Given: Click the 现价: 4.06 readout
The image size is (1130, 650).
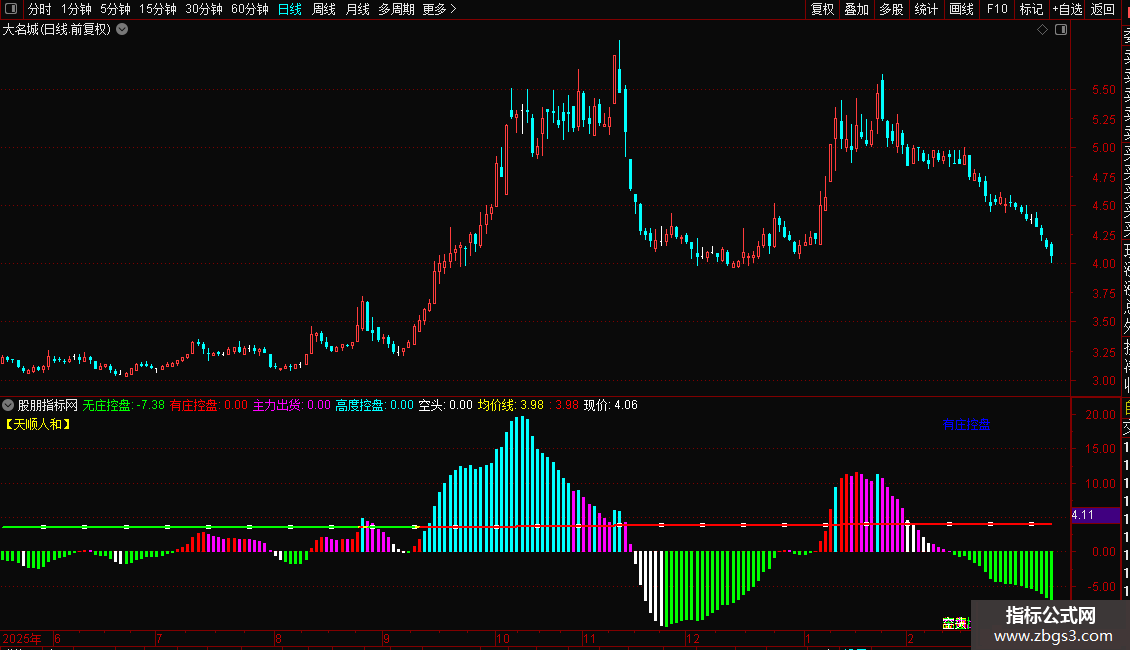Looking at the screenshot, I should coord(610,405).
